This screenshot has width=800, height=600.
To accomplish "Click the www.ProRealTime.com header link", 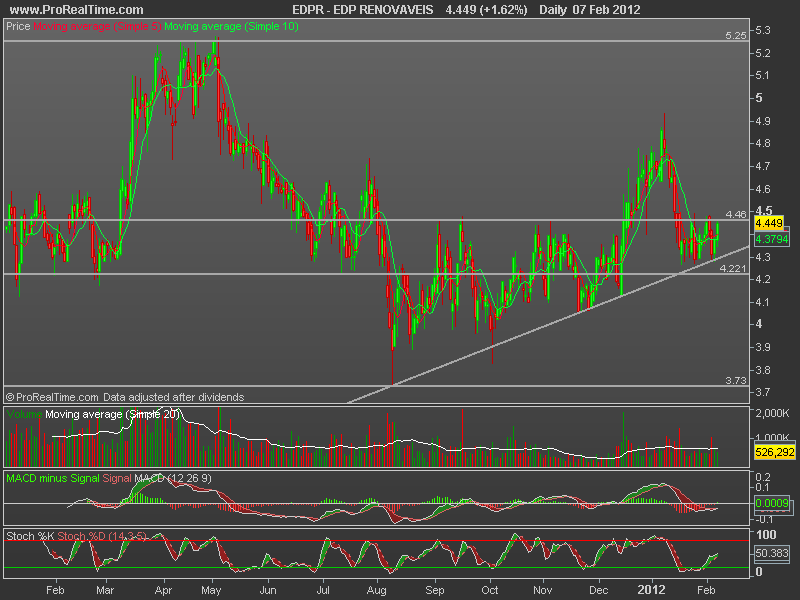I will (77, 10).
